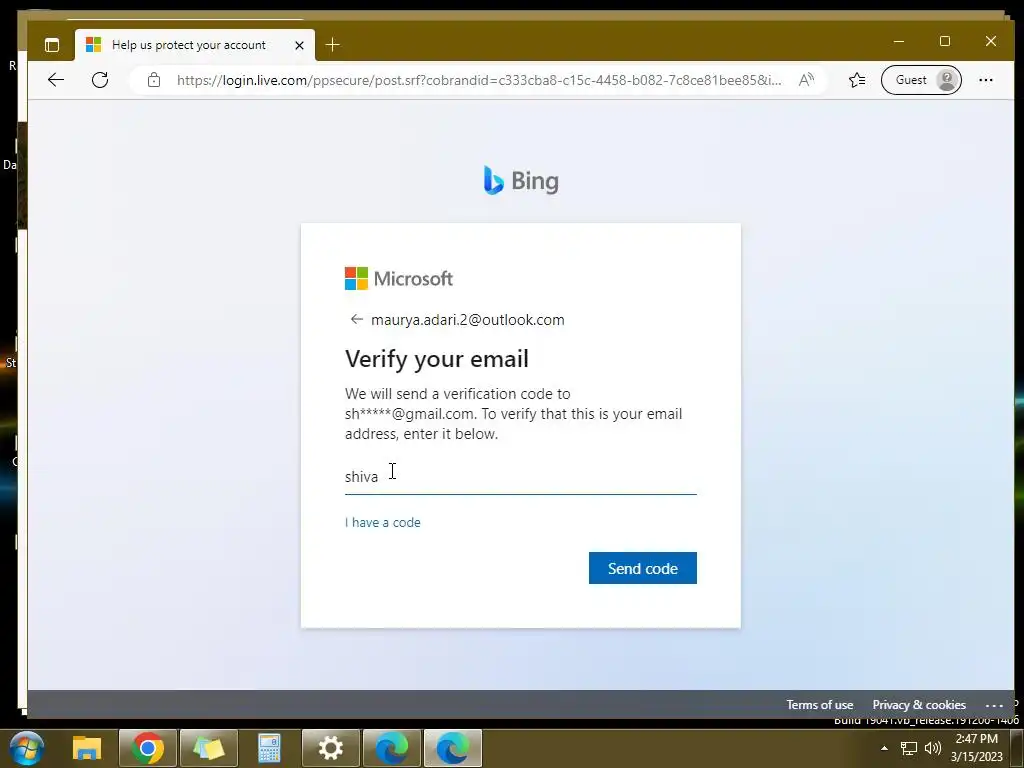
Task: Open browser Settings and more menu
Action: [985, 80]
